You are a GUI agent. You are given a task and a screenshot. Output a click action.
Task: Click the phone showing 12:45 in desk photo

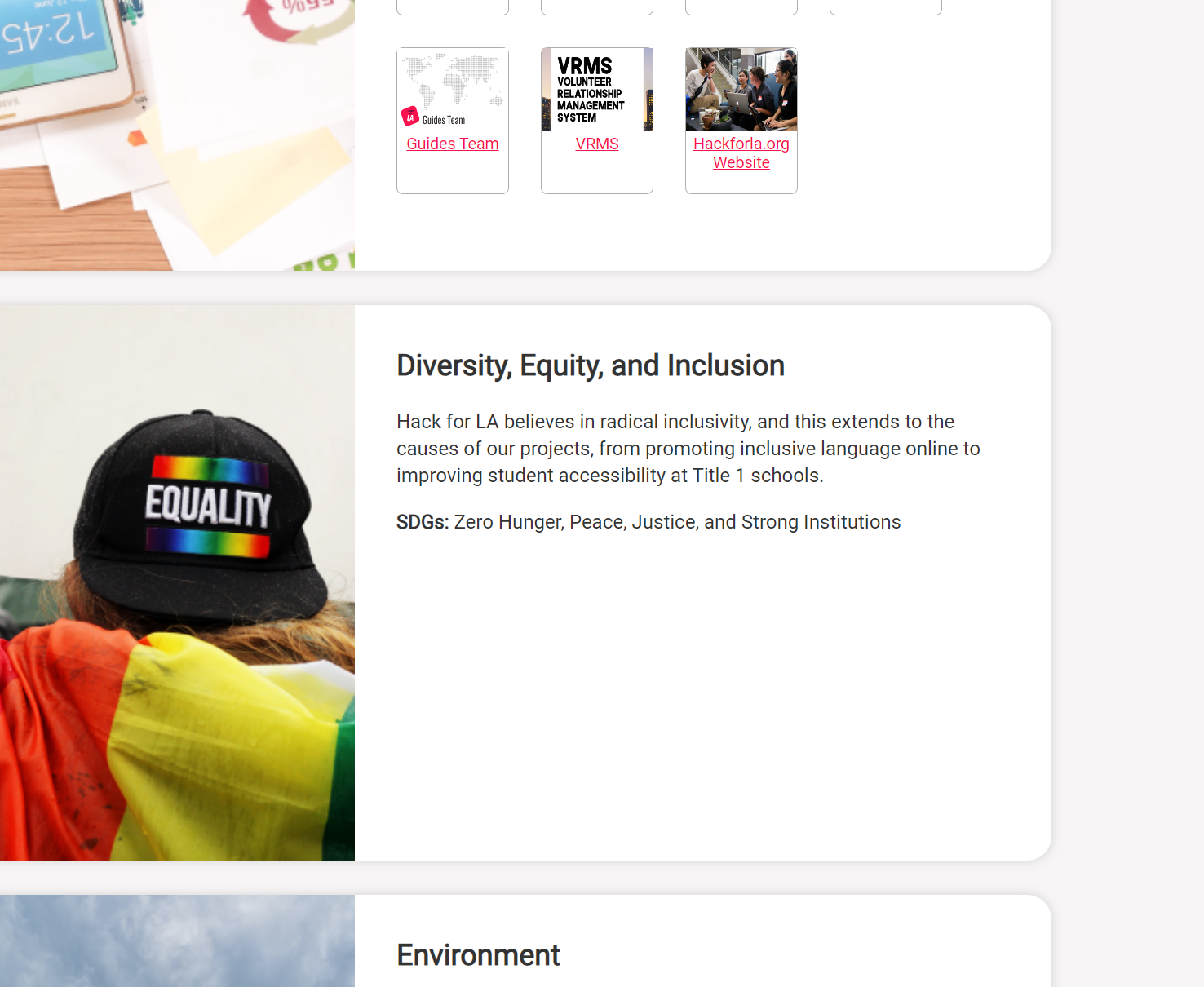point(59,49)
